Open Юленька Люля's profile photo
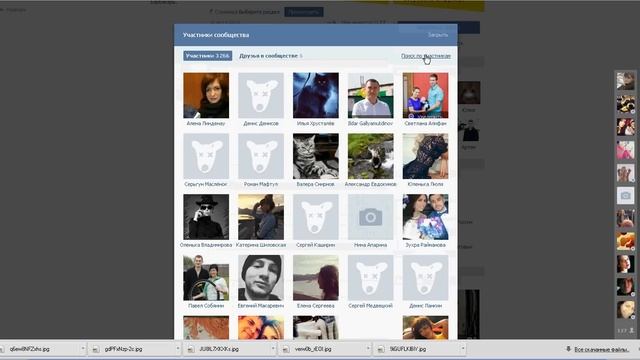Image resolution: width=640 pixels, height=360 pixels. (x=425, y=156)
